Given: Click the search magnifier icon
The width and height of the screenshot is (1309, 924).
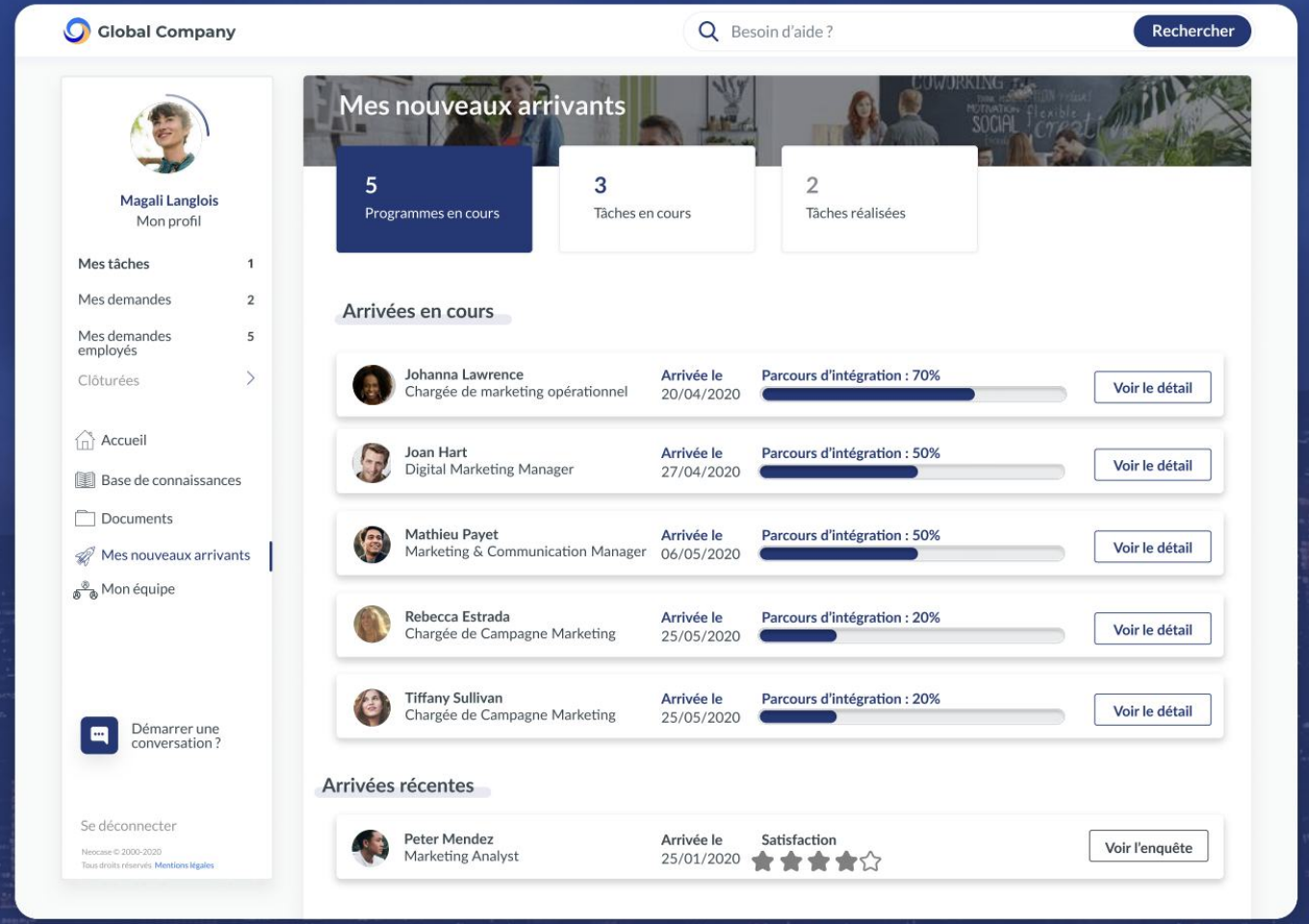Looking at the screenshot, I should click(708, 32).
